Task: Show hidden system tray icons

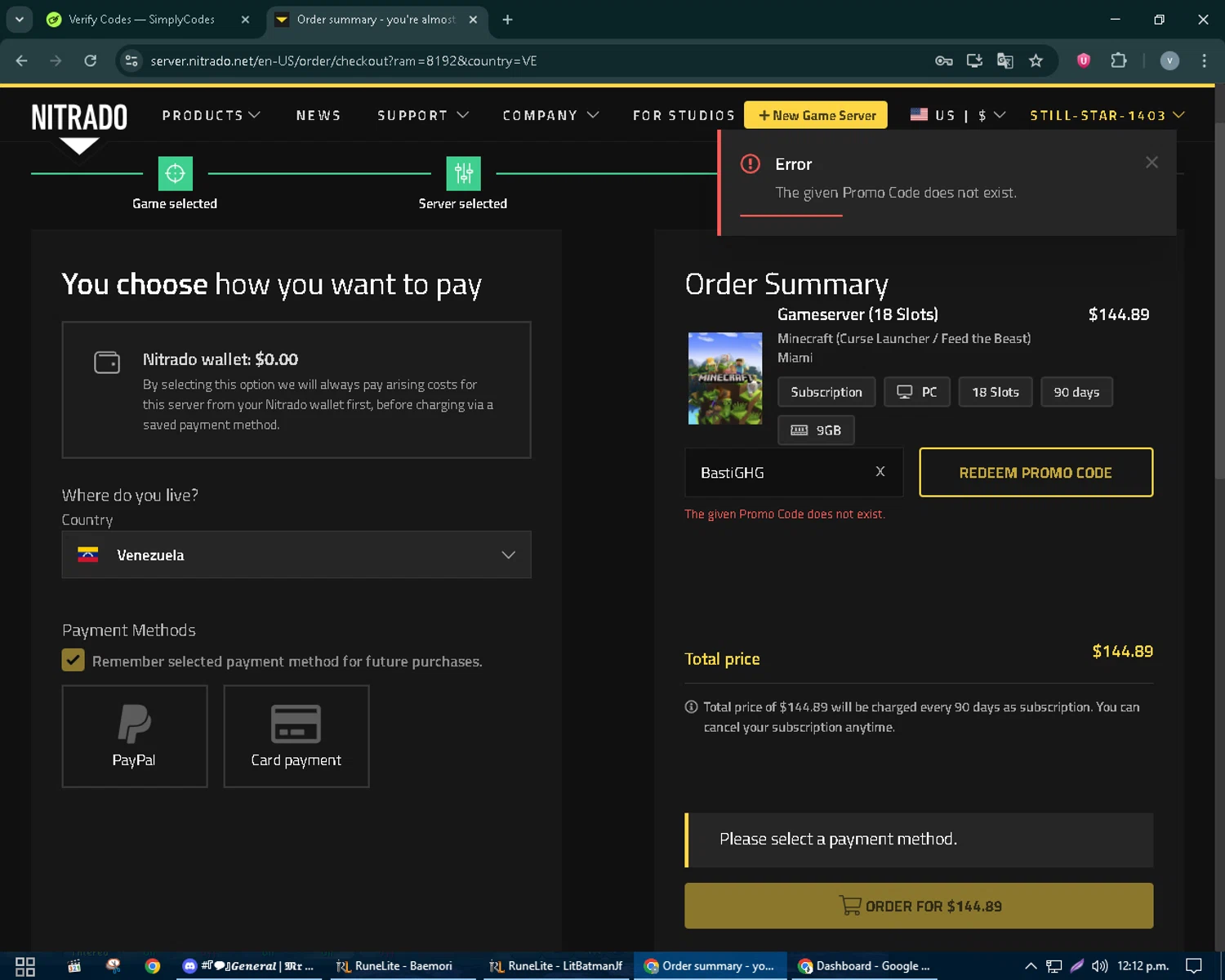Action: click(x=1031, y=966)
